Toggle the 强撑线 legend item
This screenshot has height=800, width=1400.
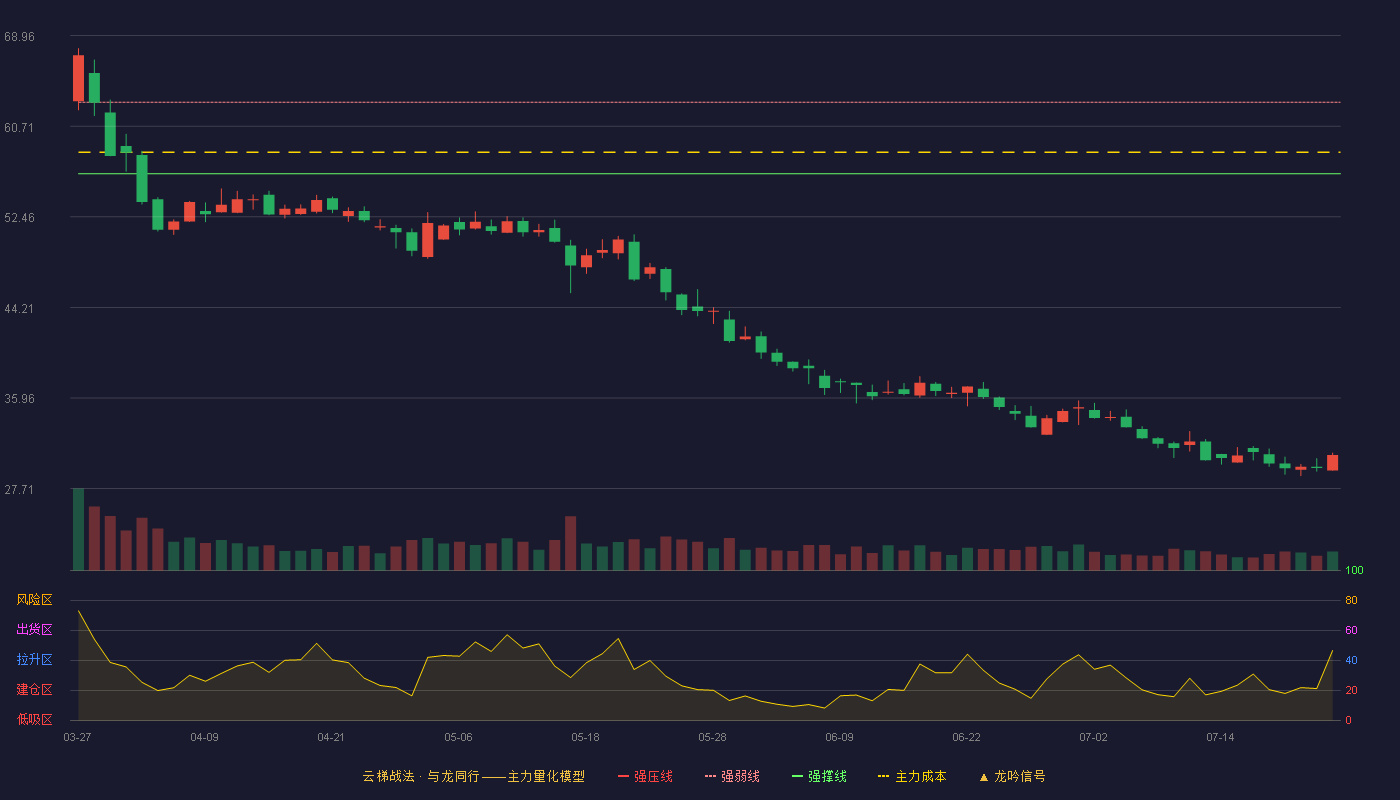coord(819,776)
